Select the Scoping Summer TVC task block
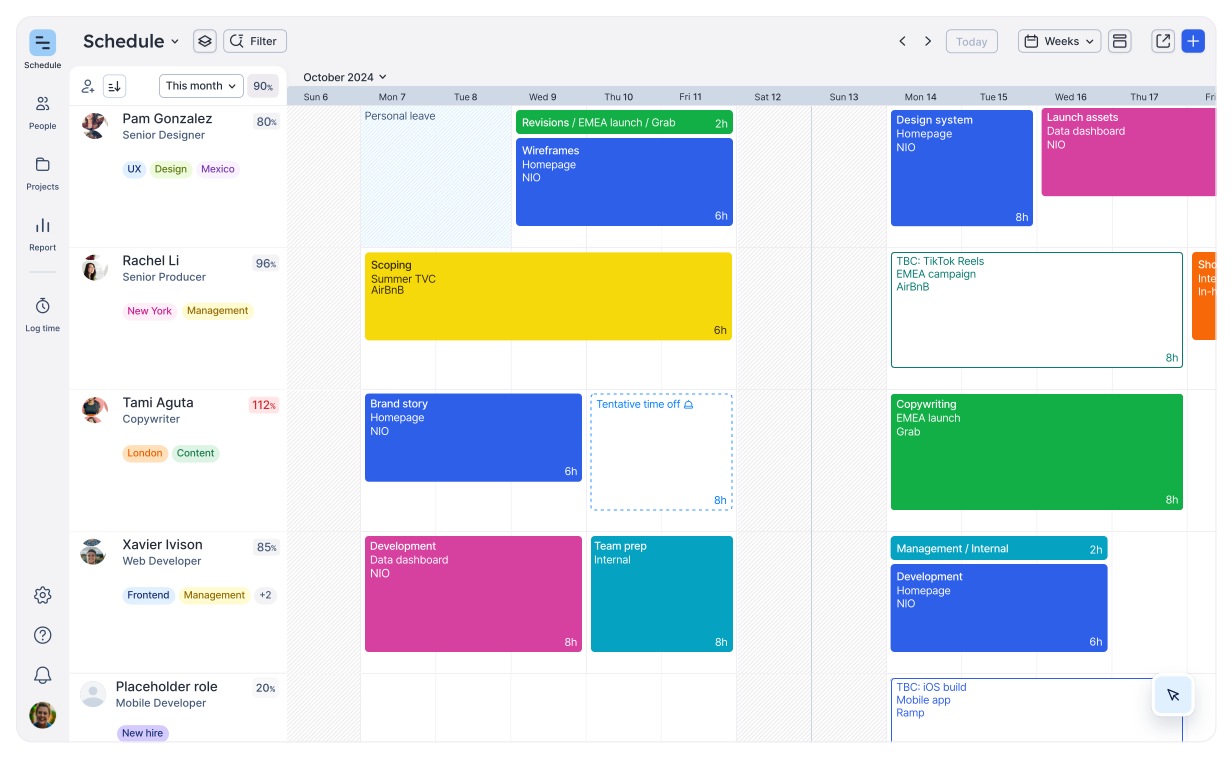Viewport: 1232px width, 758px height. click(548, 296)
